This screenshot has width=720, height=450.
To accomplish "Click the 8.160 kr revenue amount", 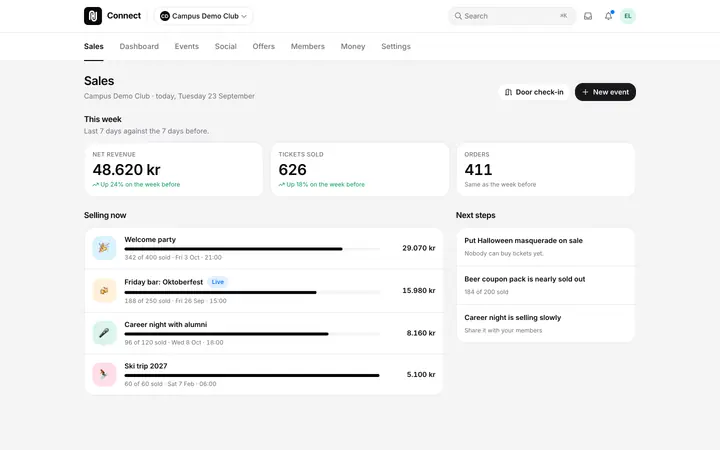I will [421, 333].
